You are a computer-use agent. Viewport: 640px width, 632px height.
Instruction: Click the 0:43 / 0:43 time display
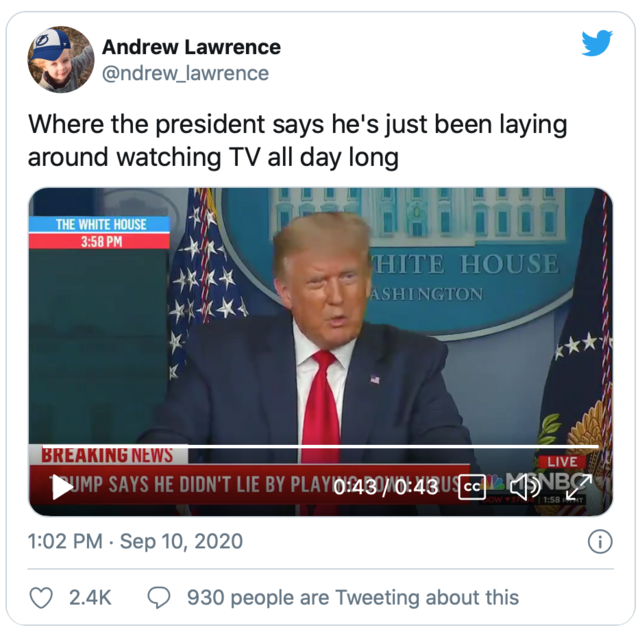pos(386,487)
